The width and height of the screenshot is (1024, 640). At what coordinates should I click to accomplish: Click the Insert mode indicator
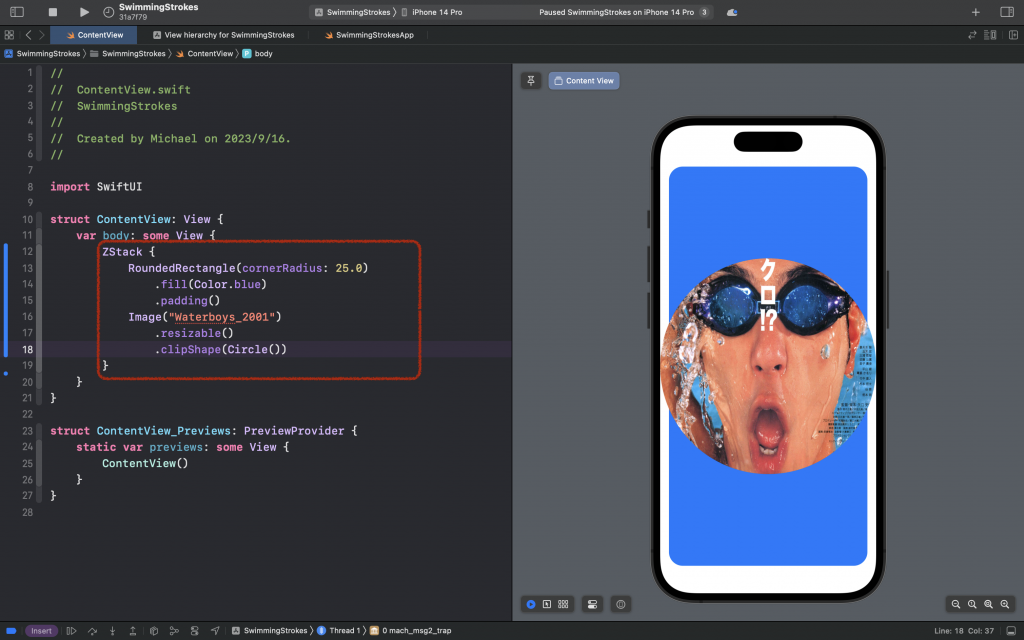tap(41, 631)
